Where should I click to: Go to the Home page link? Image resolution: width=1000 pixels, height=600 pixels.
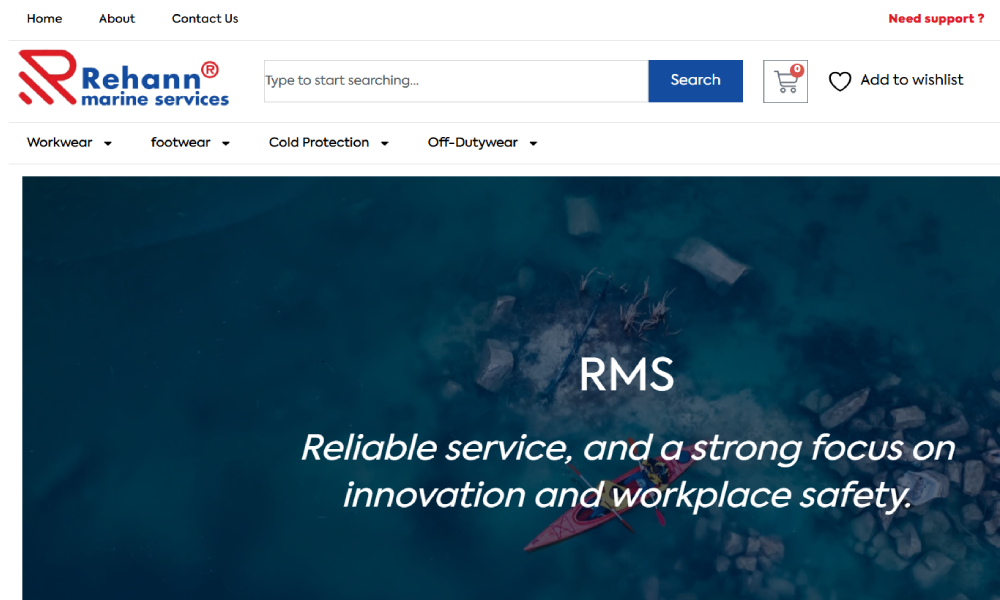[45, 18]
